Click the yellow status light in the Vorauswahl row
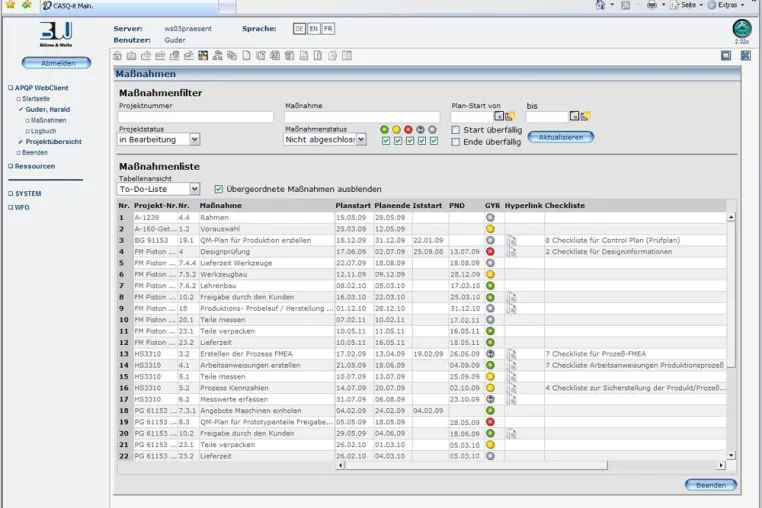Image resolution: width=762 pixels, height=508 pixels. 490,229
